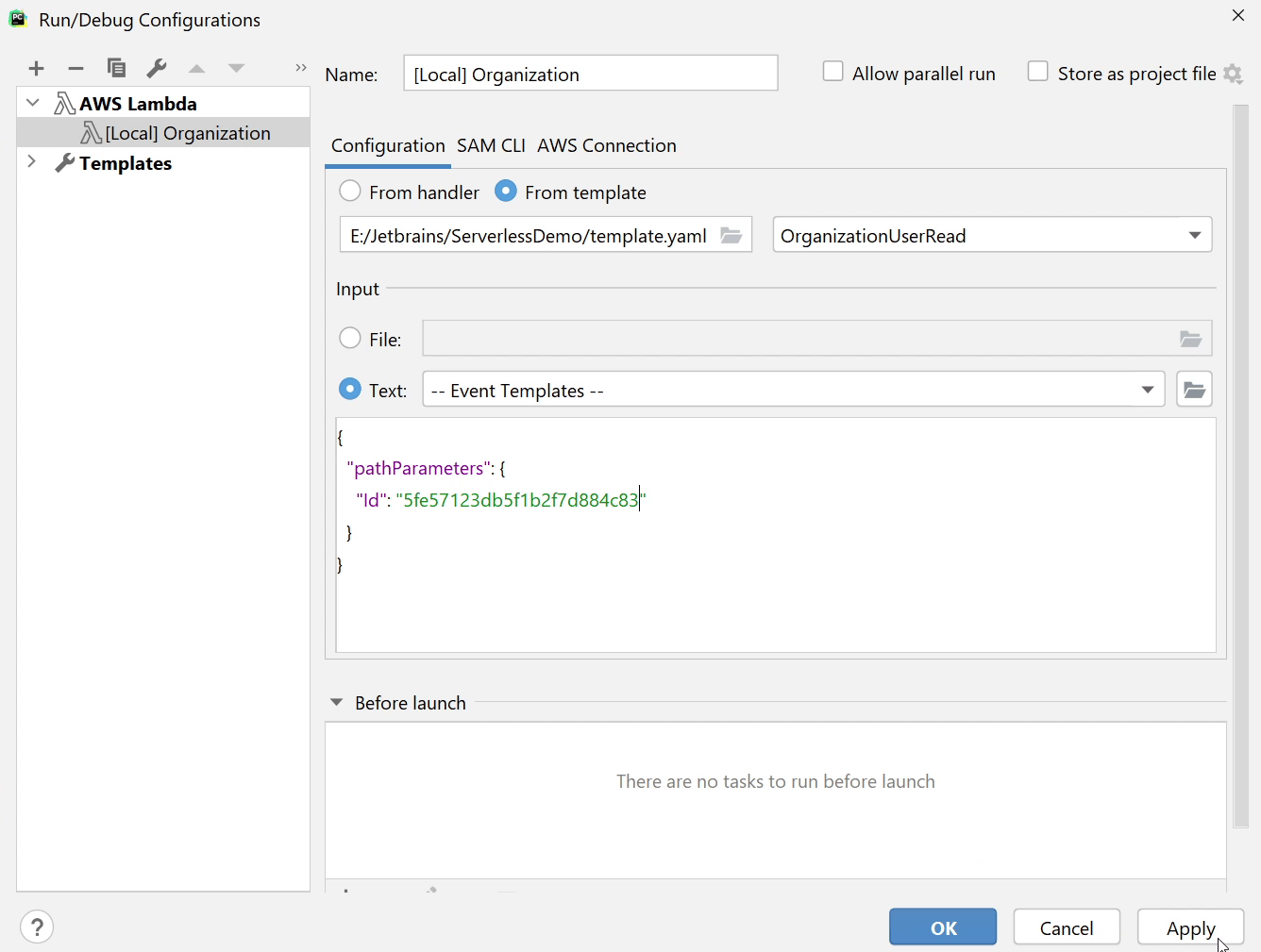Copy the selected configuration
The image size is (1261, 952).
click(x=116, y=68)
